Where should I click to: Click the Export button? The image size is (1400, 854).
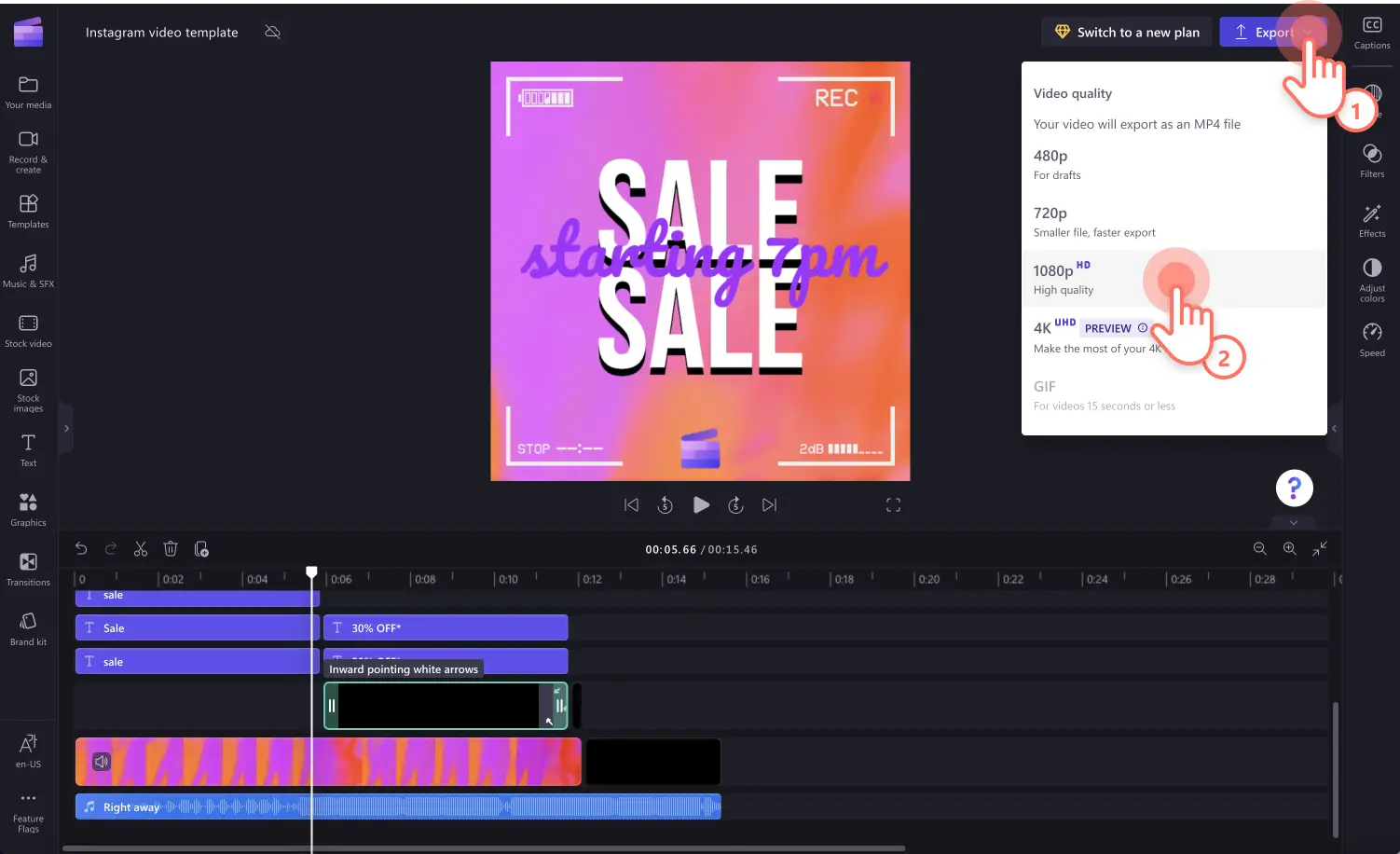[x=1272, y=32]
